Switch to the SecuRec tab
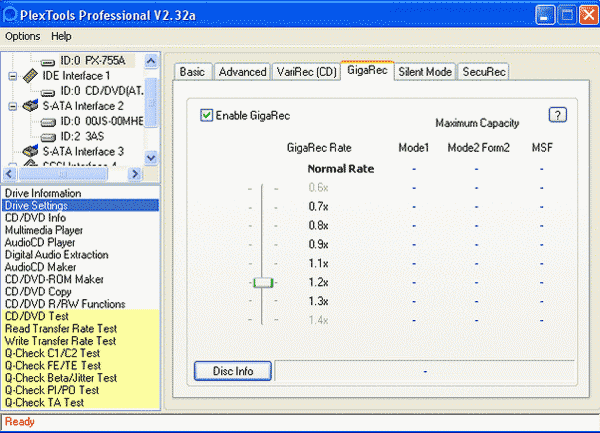The height and width of the screenshot is (433, 600). [x=484, y=72]
